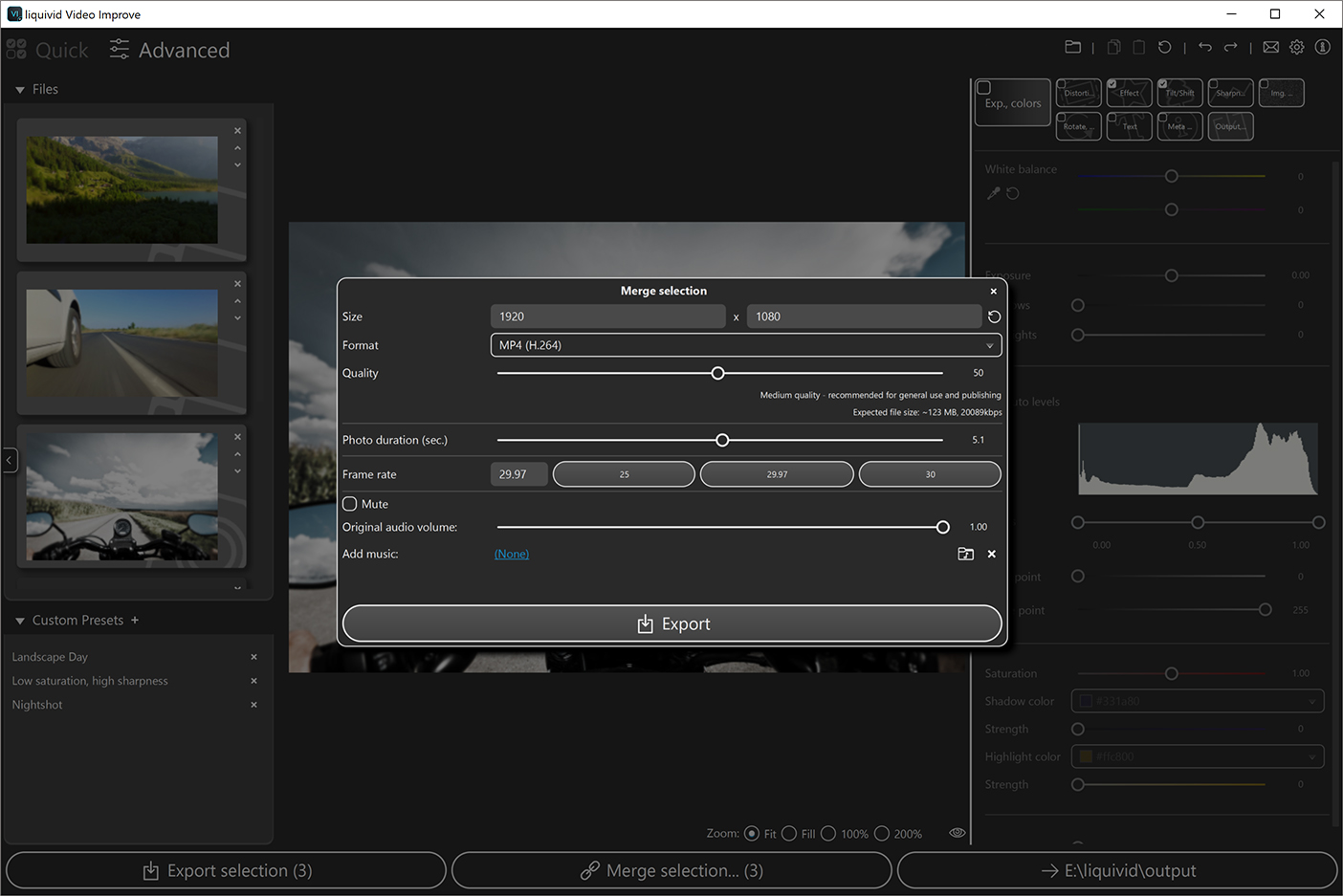Select the white balance eyedropper tool
This screenshot has width=1343, height=896.
[x=993, y=192]
